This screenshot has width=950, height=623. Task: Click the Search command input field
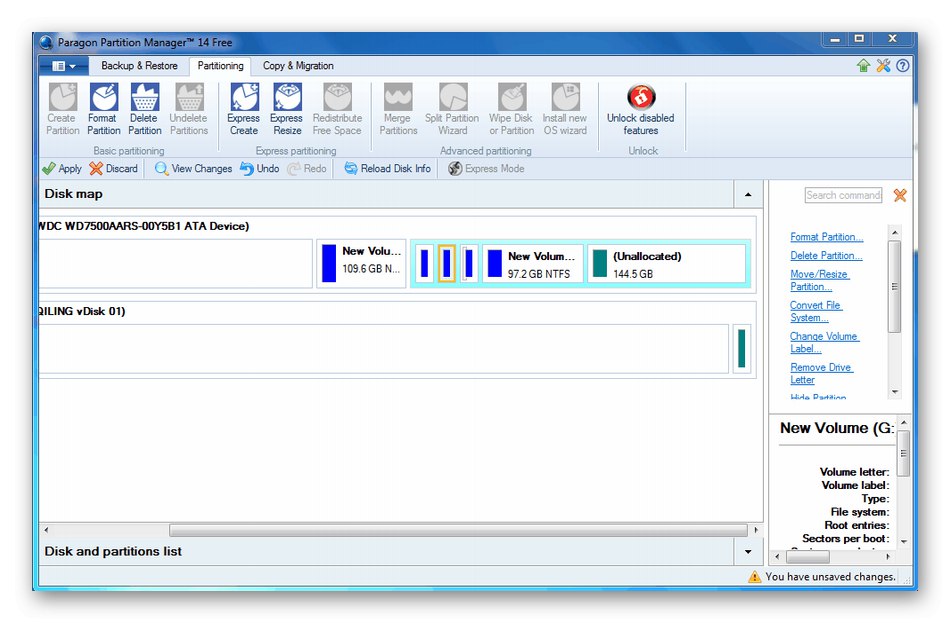pyautogui.click(x=843, y=195)
